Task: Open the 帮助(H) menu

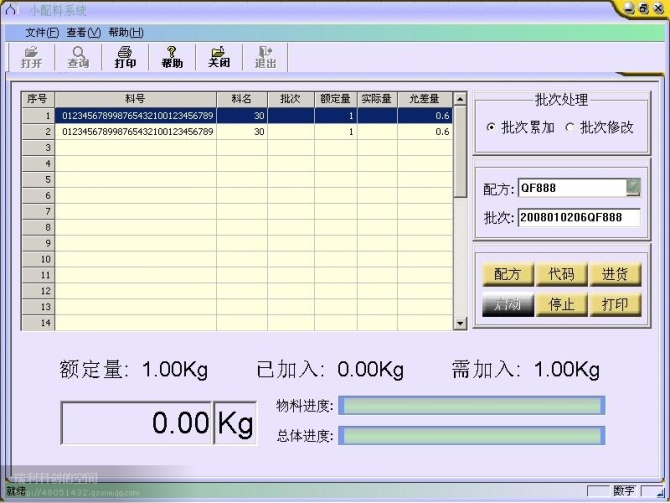Action: coord(126,33)
